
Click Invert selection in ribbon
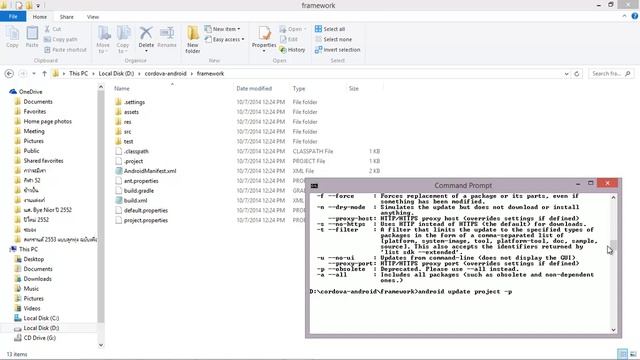(x=338, y=49)
